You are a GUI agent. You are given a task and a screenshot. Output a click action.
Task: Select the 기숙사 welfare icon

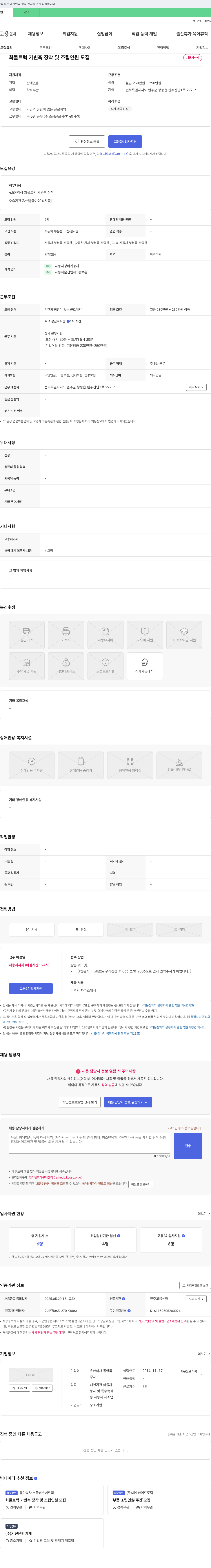66,635
